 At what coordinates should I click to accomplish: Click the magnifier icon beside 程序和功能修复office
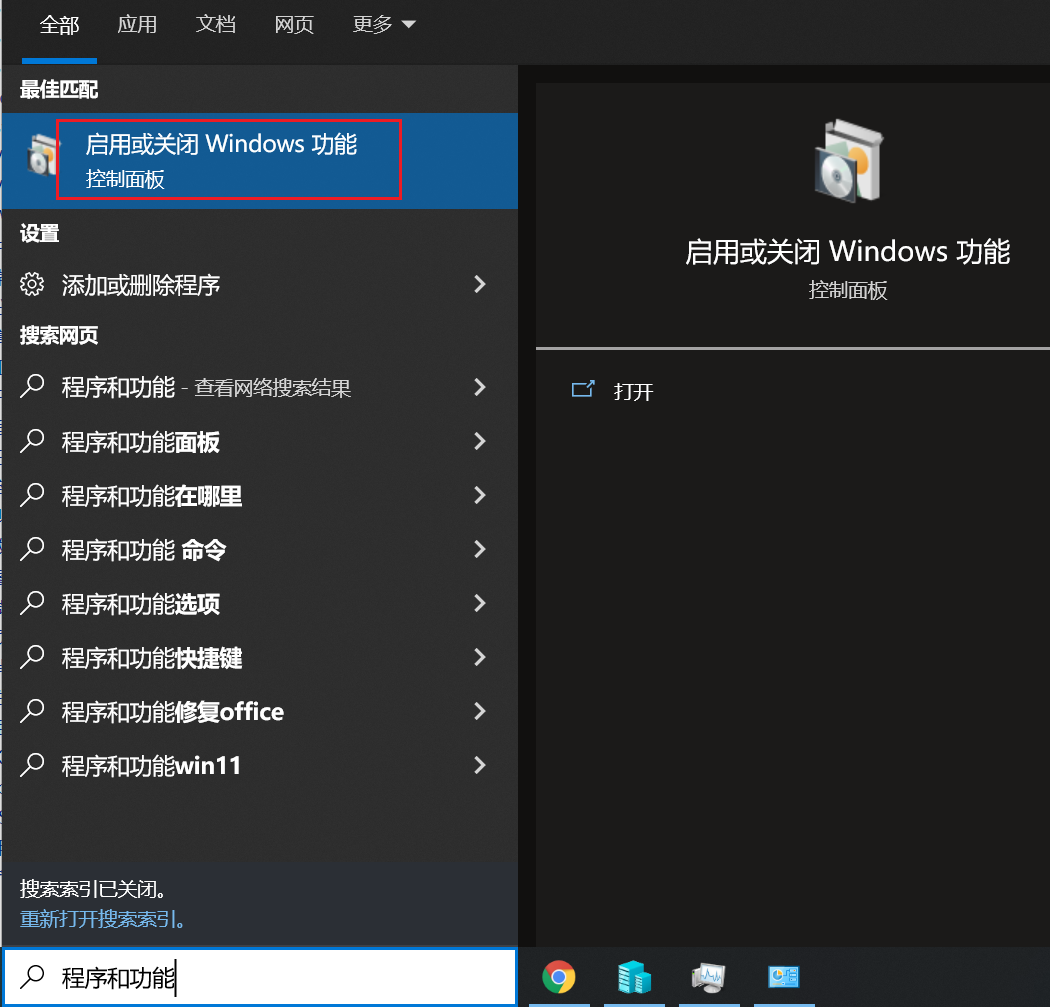(x=32, y=711)
